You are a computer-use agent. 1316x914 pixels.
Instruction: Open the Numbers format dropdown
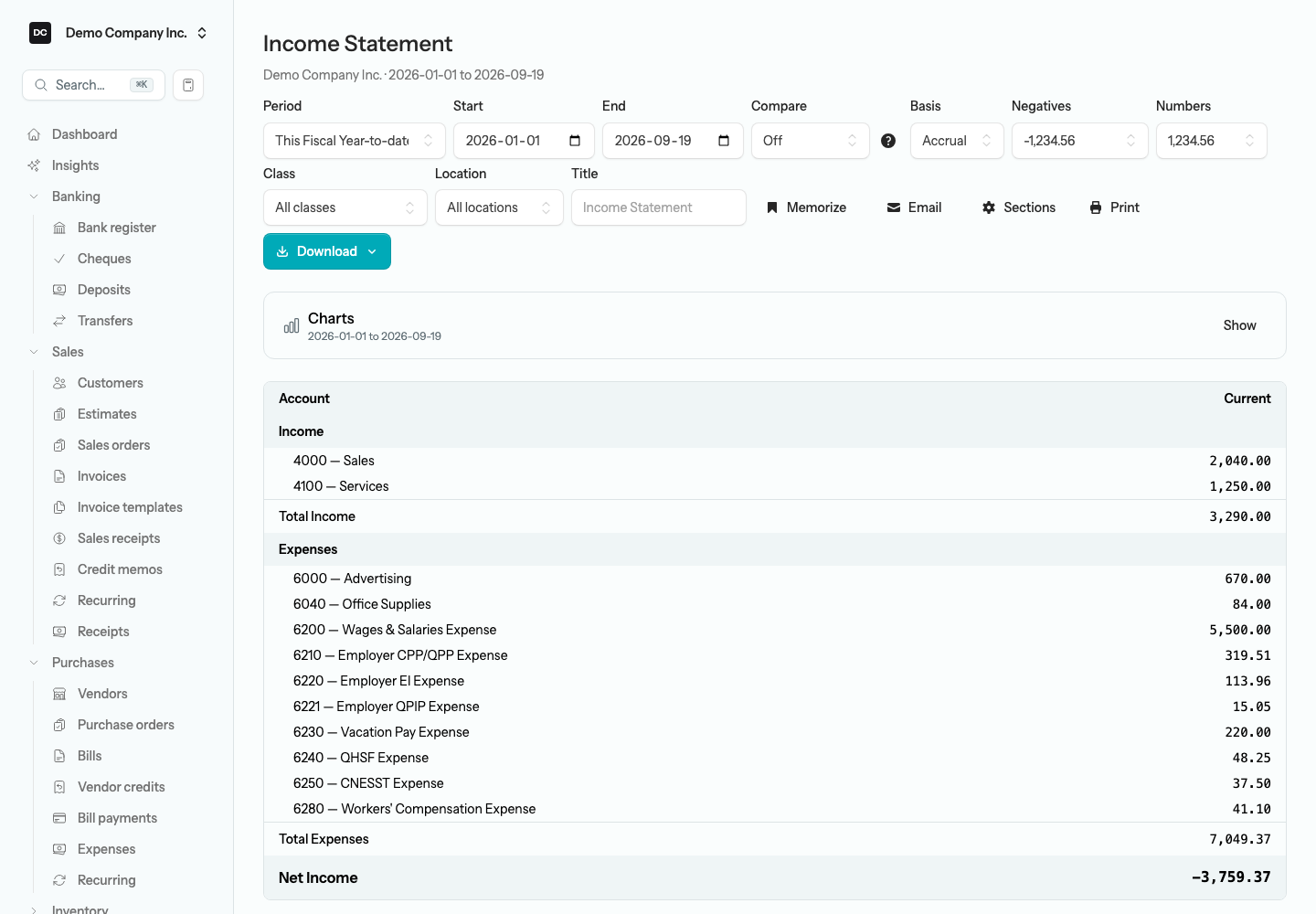pyautogui.click(x=1212, y=141)
